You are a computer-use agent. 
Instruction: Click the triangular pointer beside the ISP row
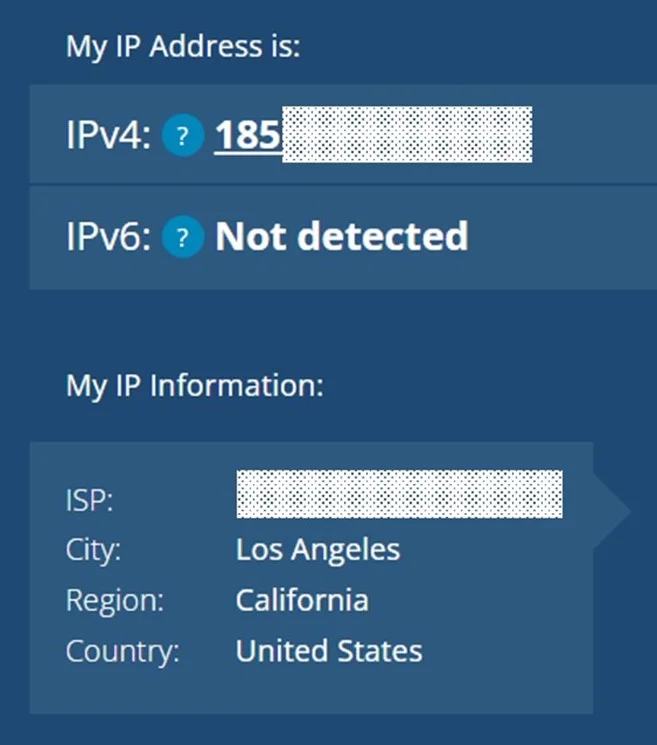tap(612, 510)
